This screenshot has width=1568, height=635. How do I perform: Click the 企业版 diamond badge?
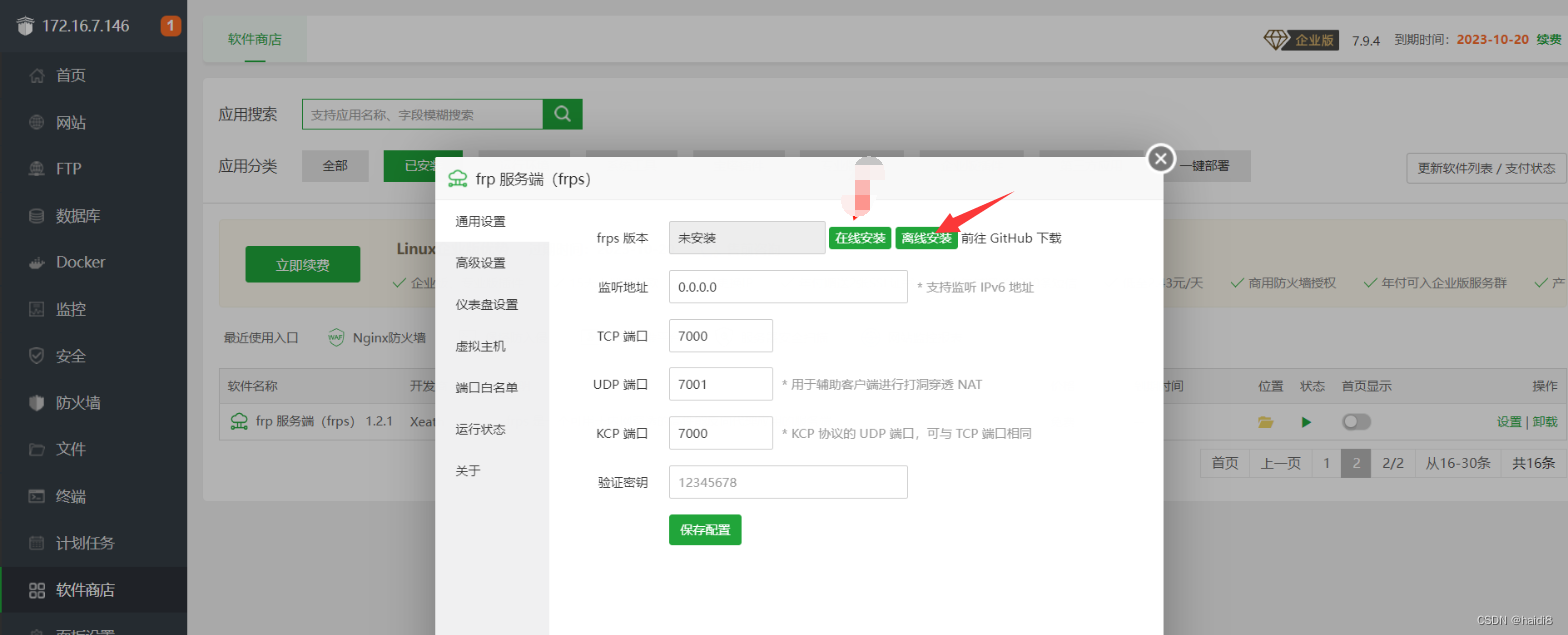click(1301, 40)
